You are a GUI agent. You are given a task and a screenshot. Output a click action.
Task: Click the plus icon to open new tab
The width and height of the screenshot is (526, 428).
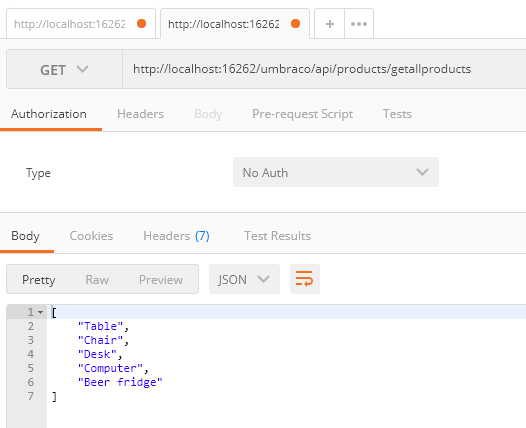(329, 24)
